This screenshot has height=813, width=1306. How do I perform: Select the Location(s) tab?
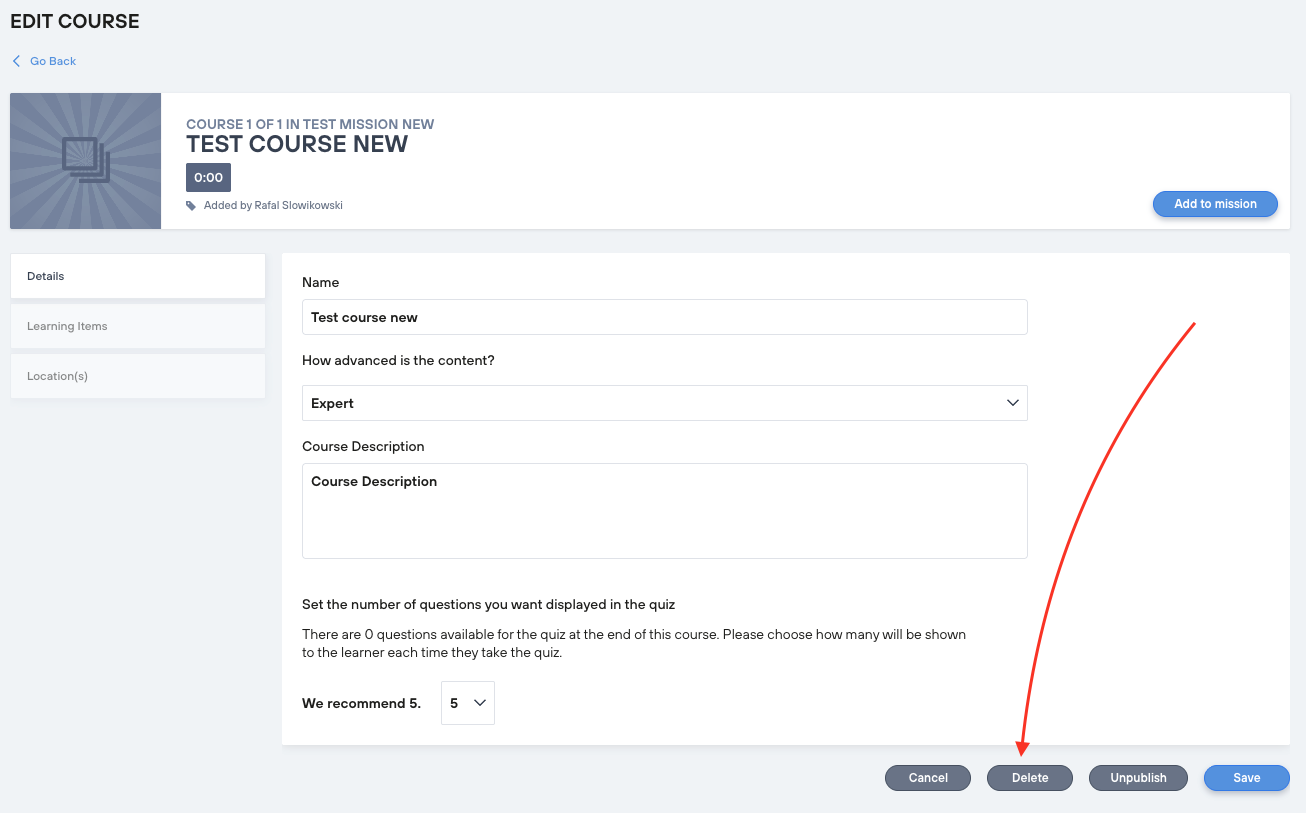point(138,376)
